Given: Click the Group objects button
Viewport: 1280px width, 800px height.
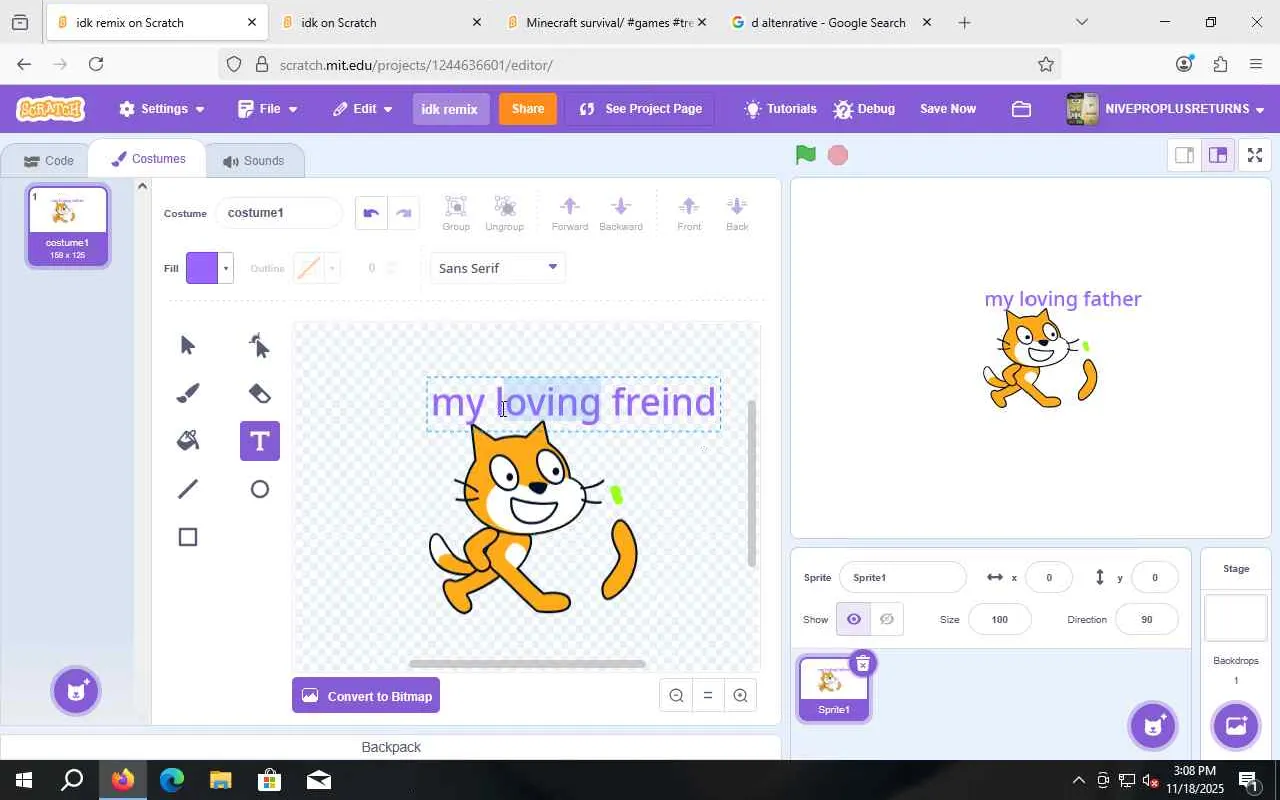Looking at the screenshot, I should coord(456,213).
